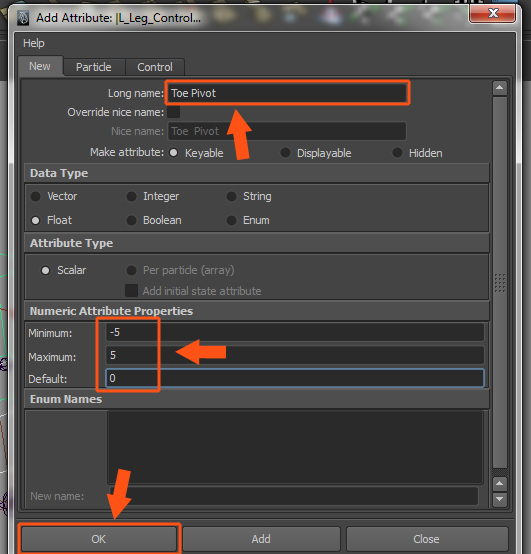The width and height of the screenshot is (531, 554).
Task: Click the scrollbar up arrow at top
Action: [x=500, y=88]
